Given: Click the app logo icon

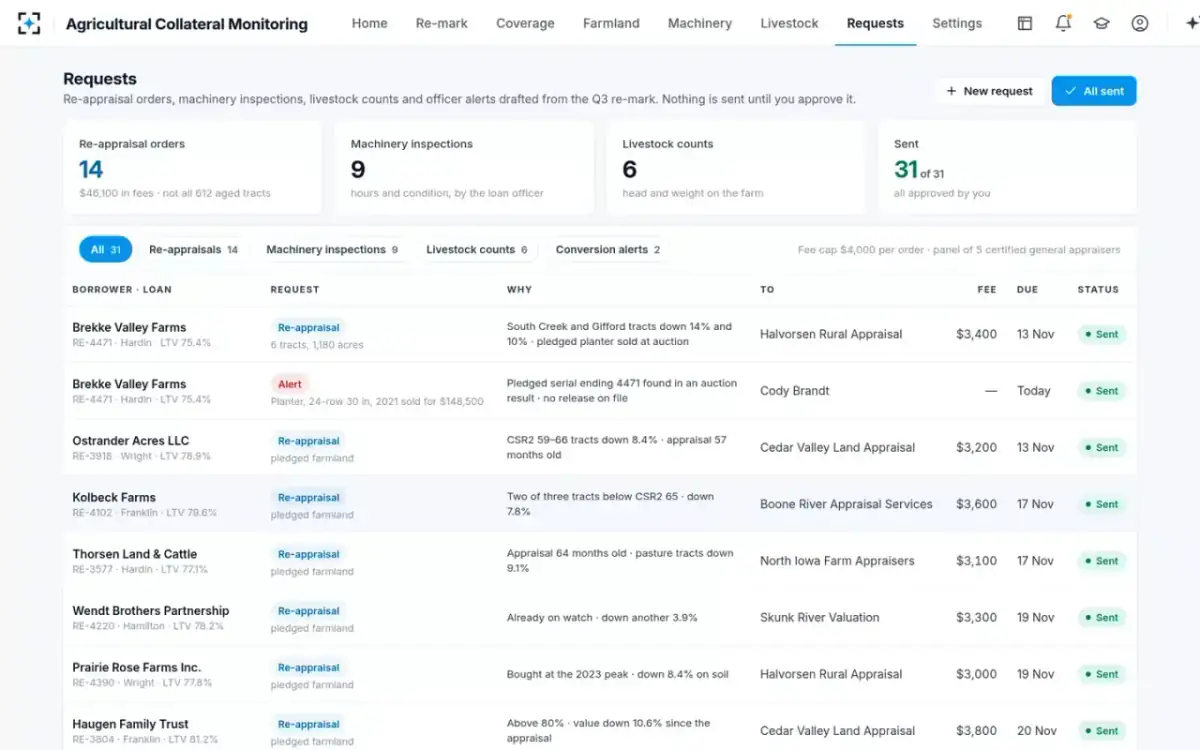Looking at the screenshot, I should click(29, 23).
